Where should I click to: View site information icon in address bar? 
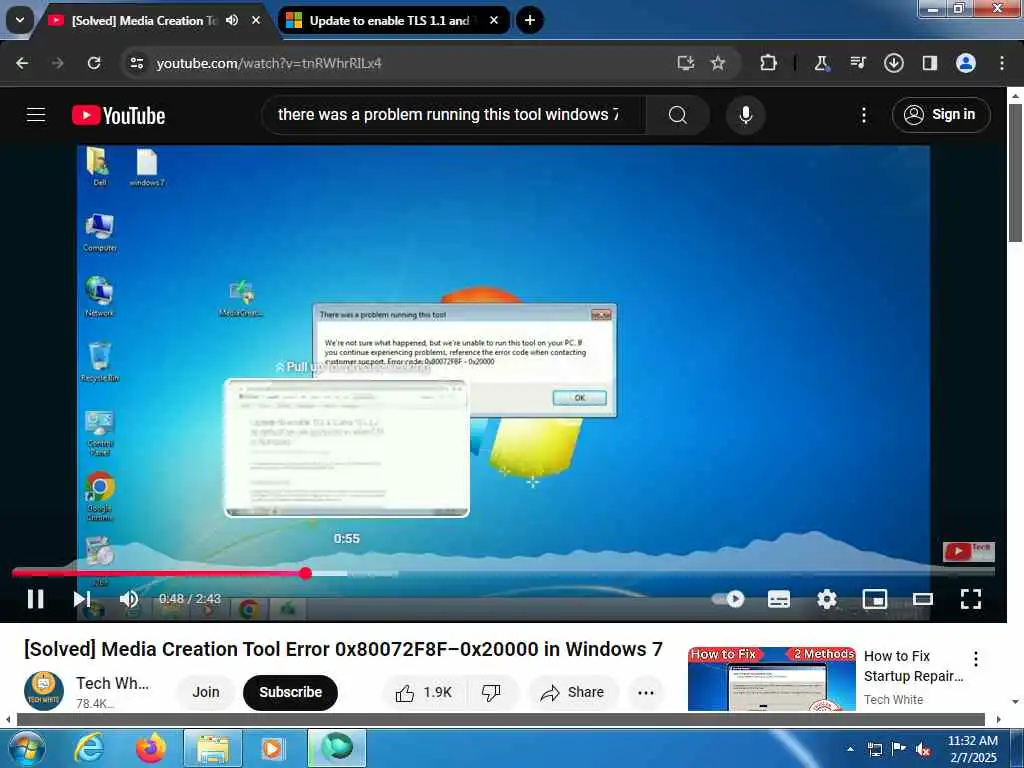click(x=136, y=63)
